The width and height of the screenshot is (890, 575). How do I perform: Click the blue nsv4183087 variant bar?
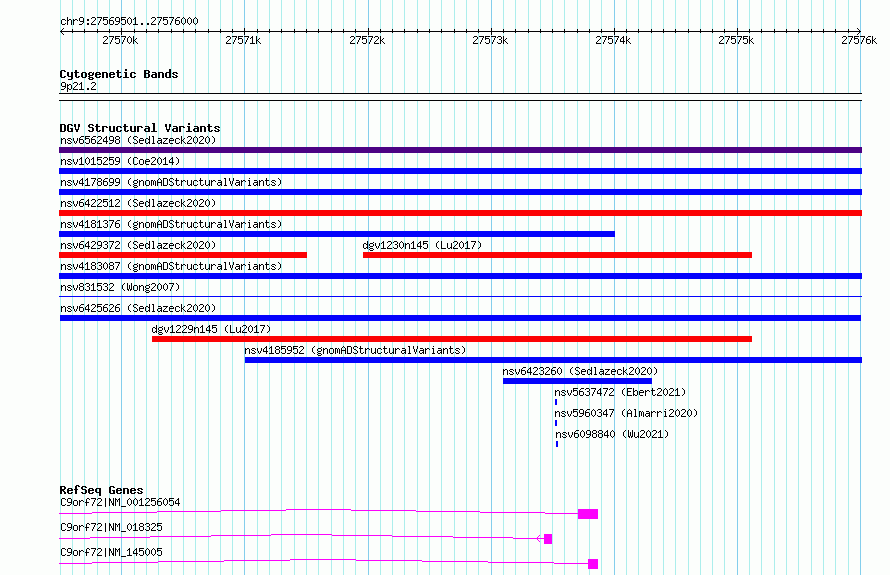pos(460,276)
